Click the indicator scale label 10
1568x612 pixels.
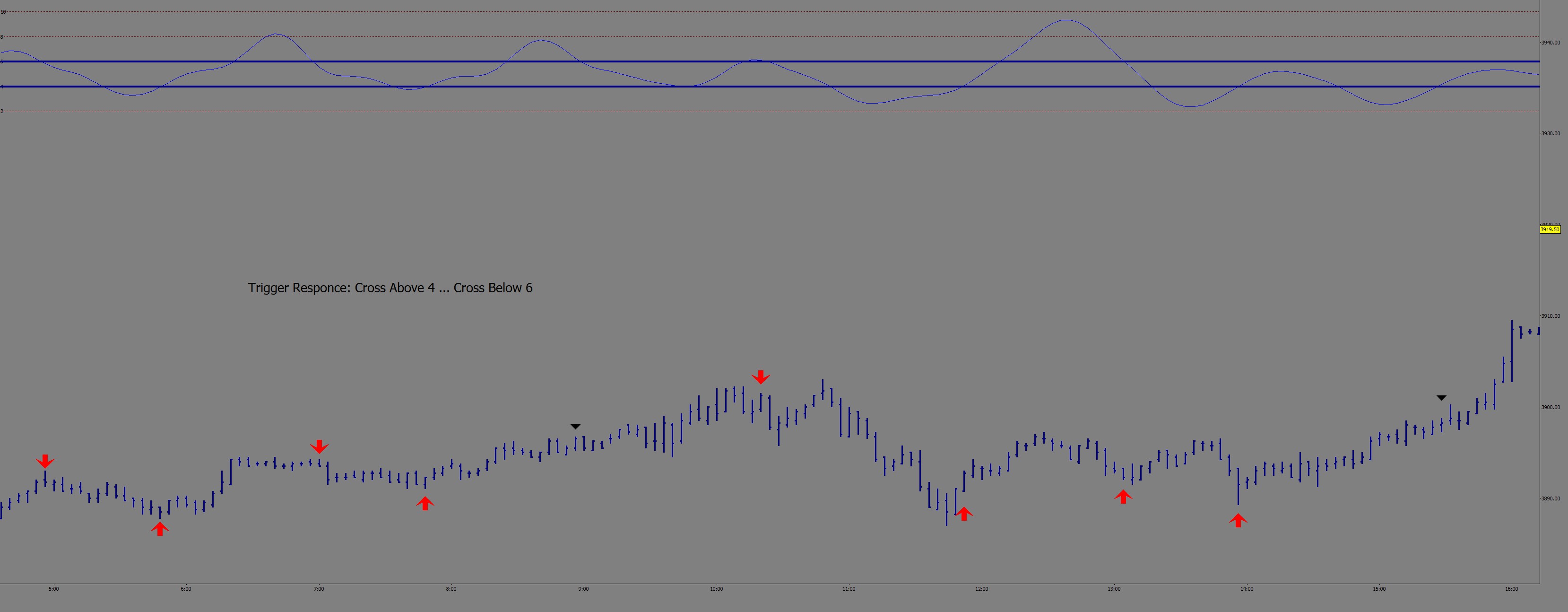(x=3, y=12)
